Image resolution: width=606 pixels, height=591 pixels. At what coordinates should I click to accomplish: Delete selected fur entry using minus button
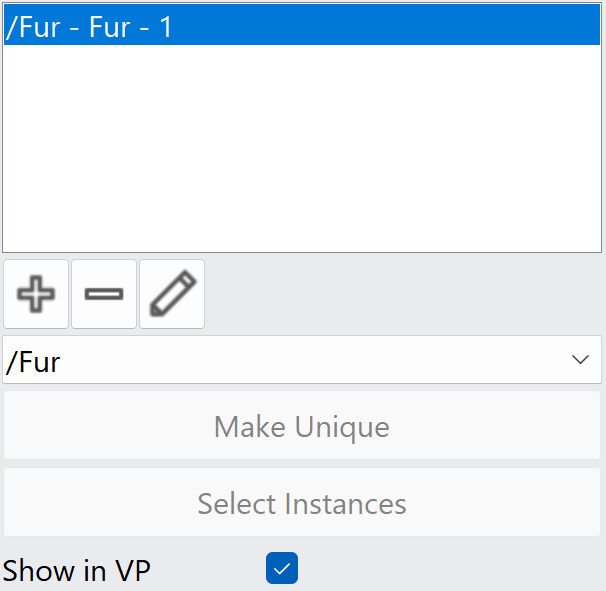click(104, 294)
